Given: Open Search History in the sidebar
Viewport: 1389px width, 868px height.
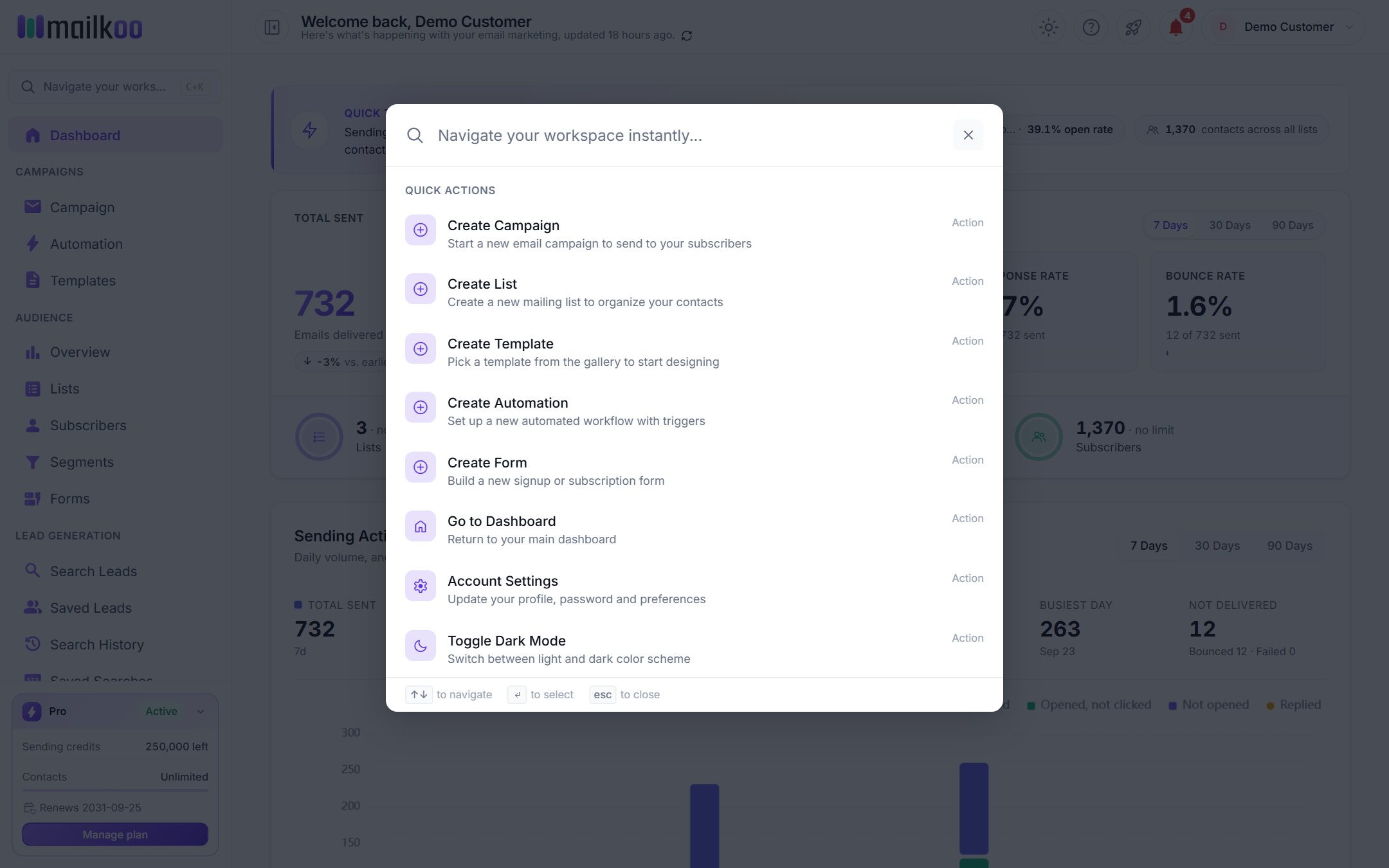Looking at the screenshot, I should click(115, 644).
